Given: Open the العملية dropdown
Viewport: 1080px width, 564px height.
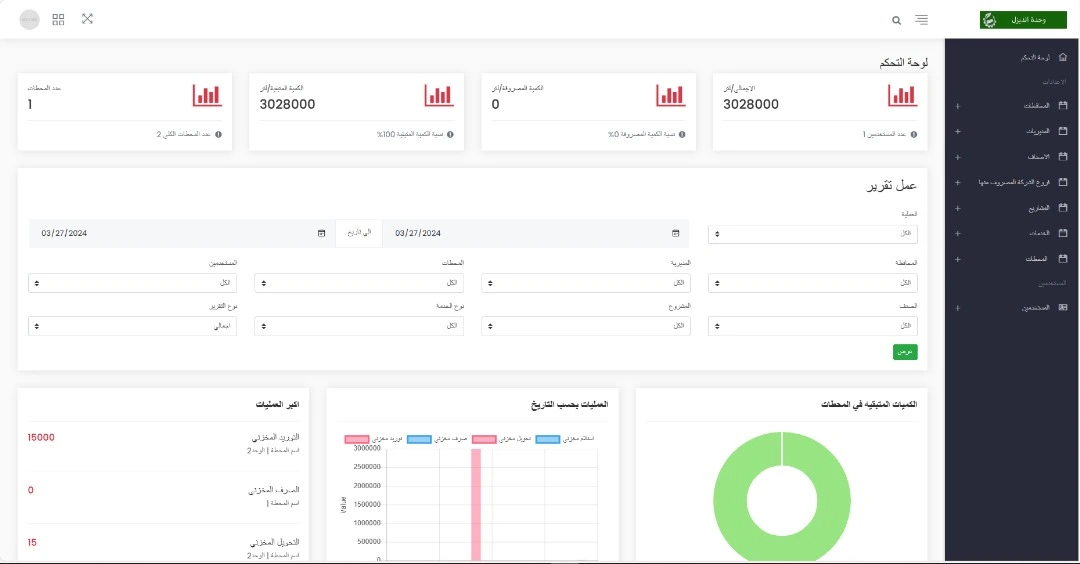Looking at the screenshot, I should pyautogui.click(x=812, y=233).
